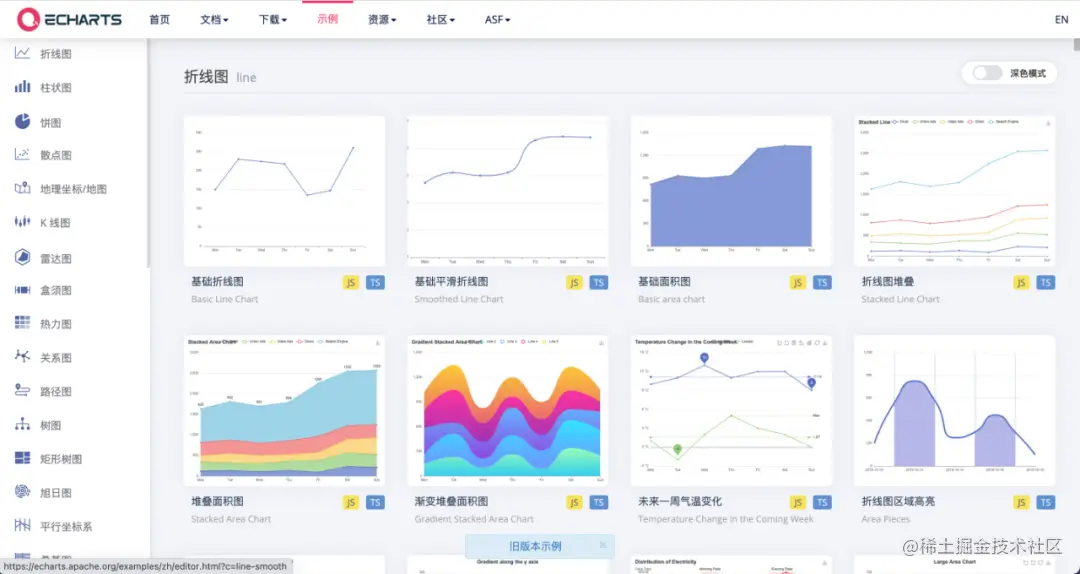The image size is (1080, 574).
Task: Select the graph 关系图 sidebar icon
Action: point(22,356)
